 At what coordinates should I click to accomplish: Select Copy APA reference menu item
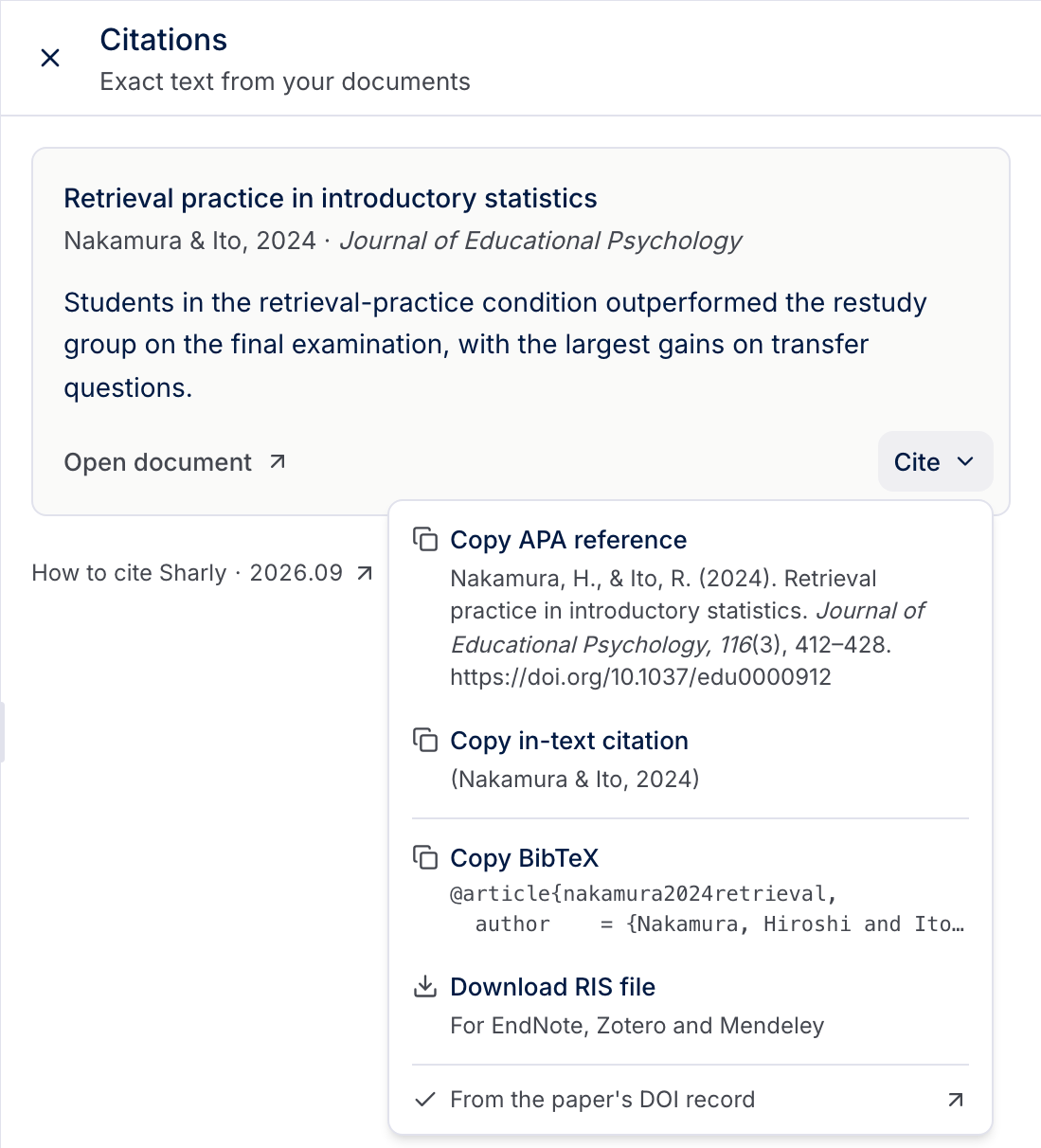click(x=691, y=607)
